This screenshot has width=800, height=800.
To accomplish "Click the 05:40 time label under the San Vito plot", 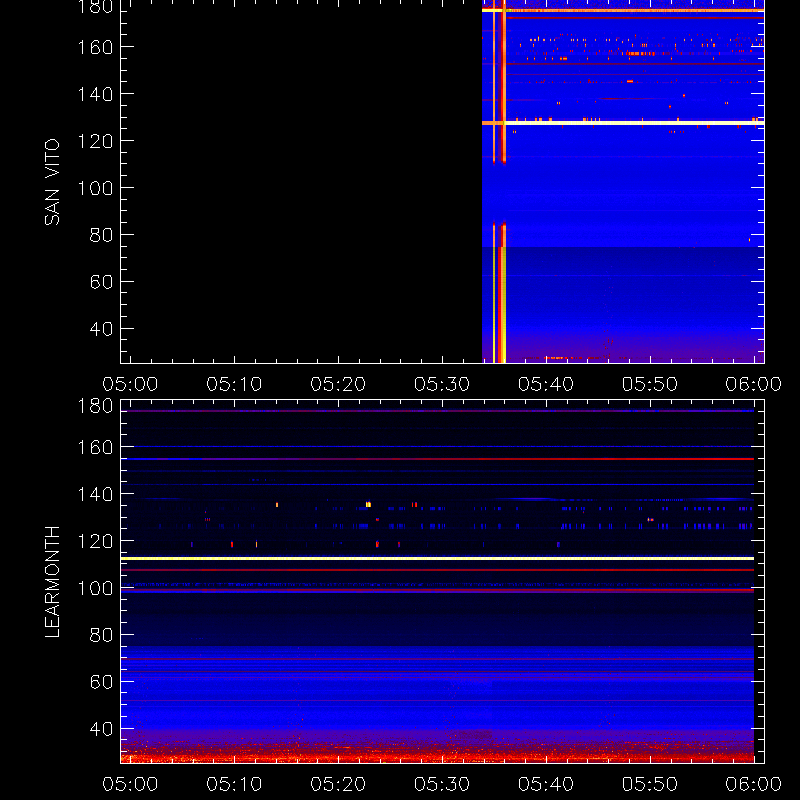I will pos(546,384).
